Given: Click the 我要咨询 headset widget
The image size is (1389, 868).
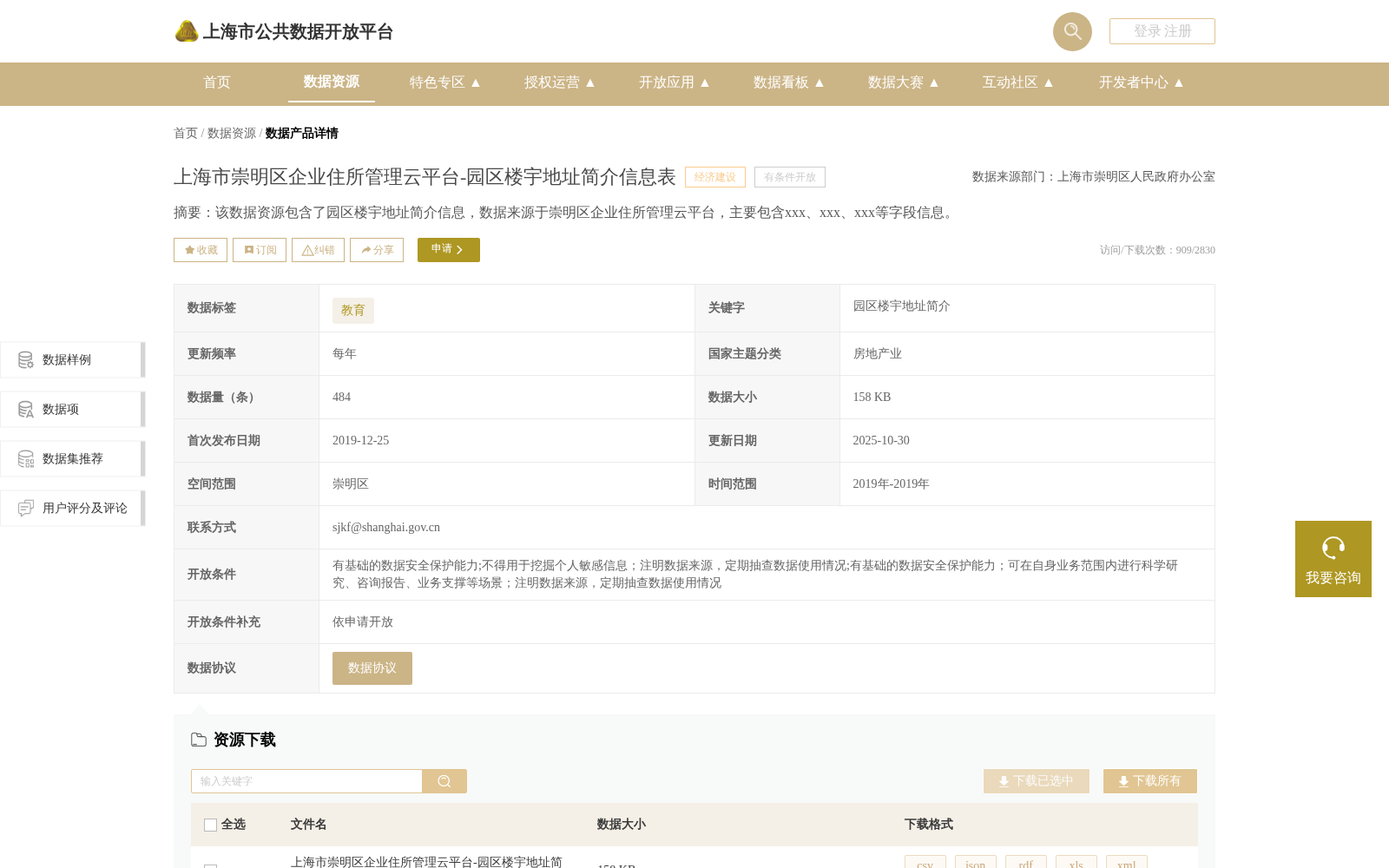Looking at the screenshot, I should pyautogui.click(x=1333, y=559).
